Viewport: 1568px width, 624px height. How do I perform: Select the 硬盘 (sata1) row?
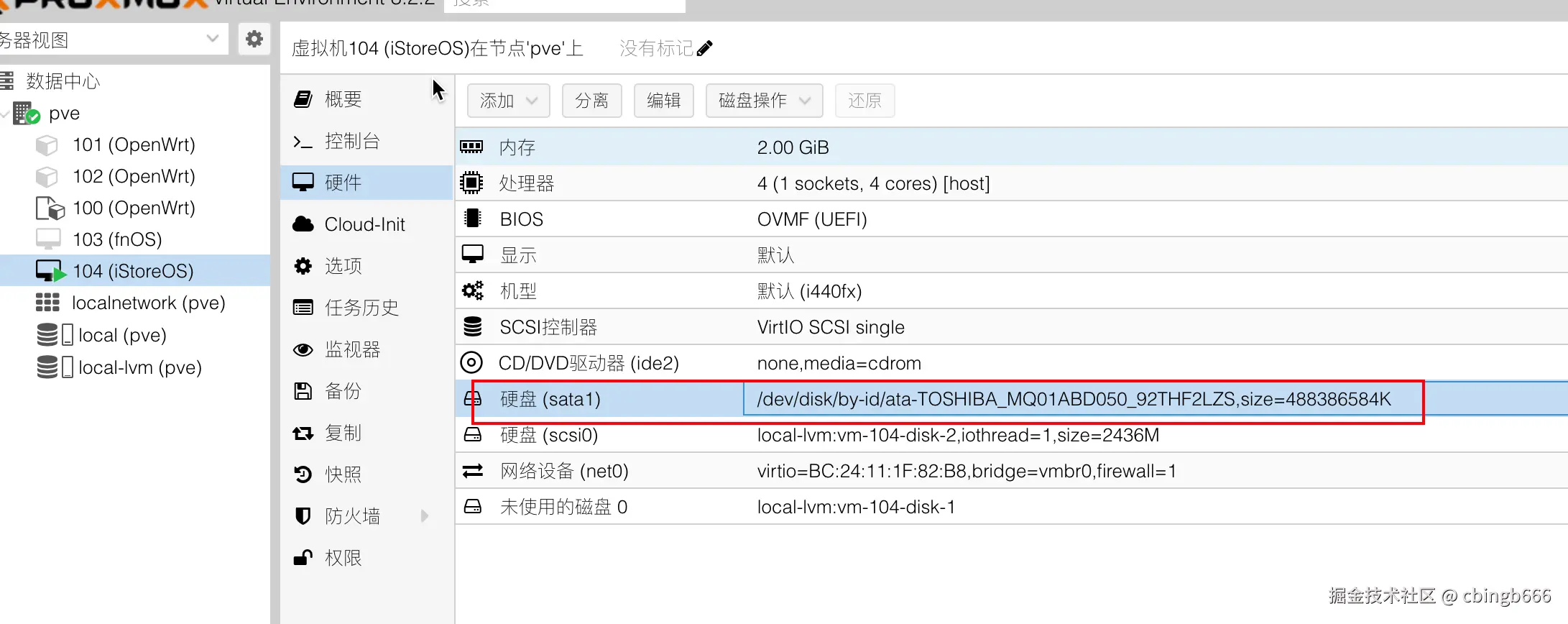click(1012, 399)
